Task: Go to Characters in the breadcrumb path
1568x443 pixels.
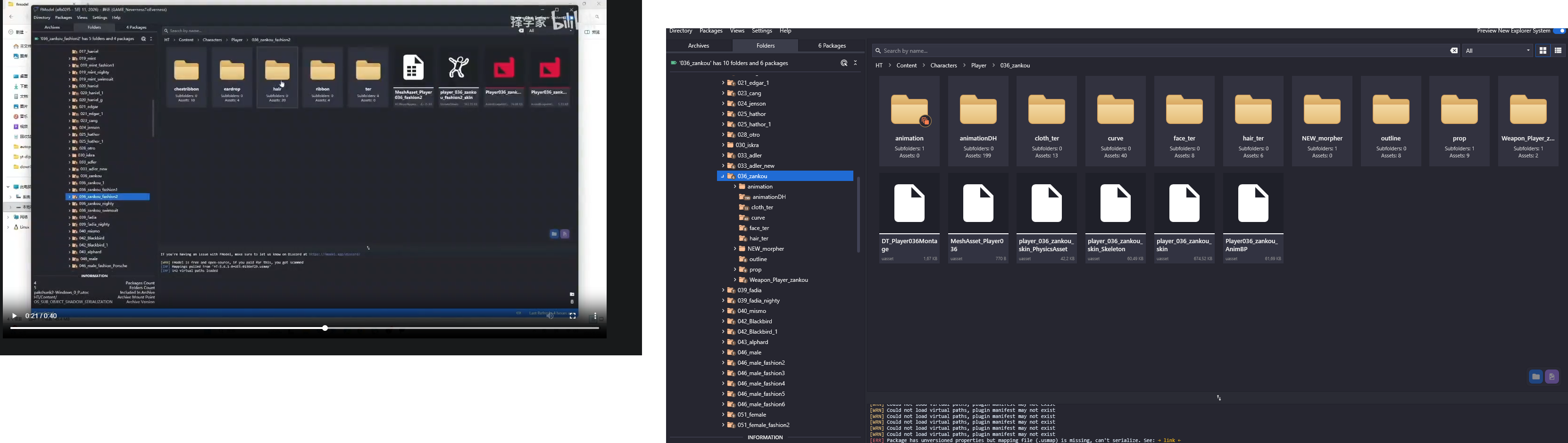Action: pyautogui.click(x=943, y=66)
